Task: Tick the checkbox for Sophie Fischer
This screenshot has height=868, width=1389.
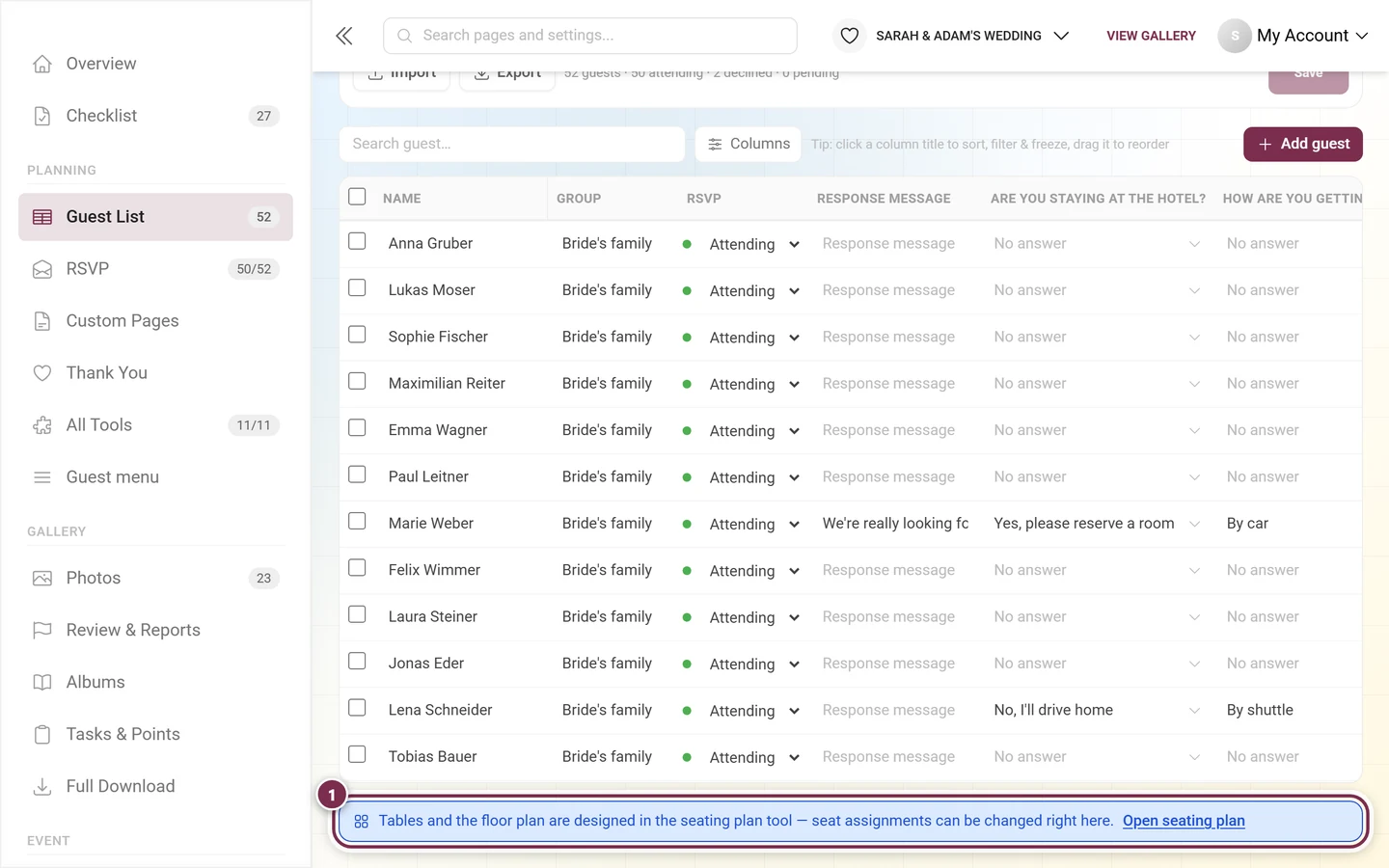Action: 357,335
